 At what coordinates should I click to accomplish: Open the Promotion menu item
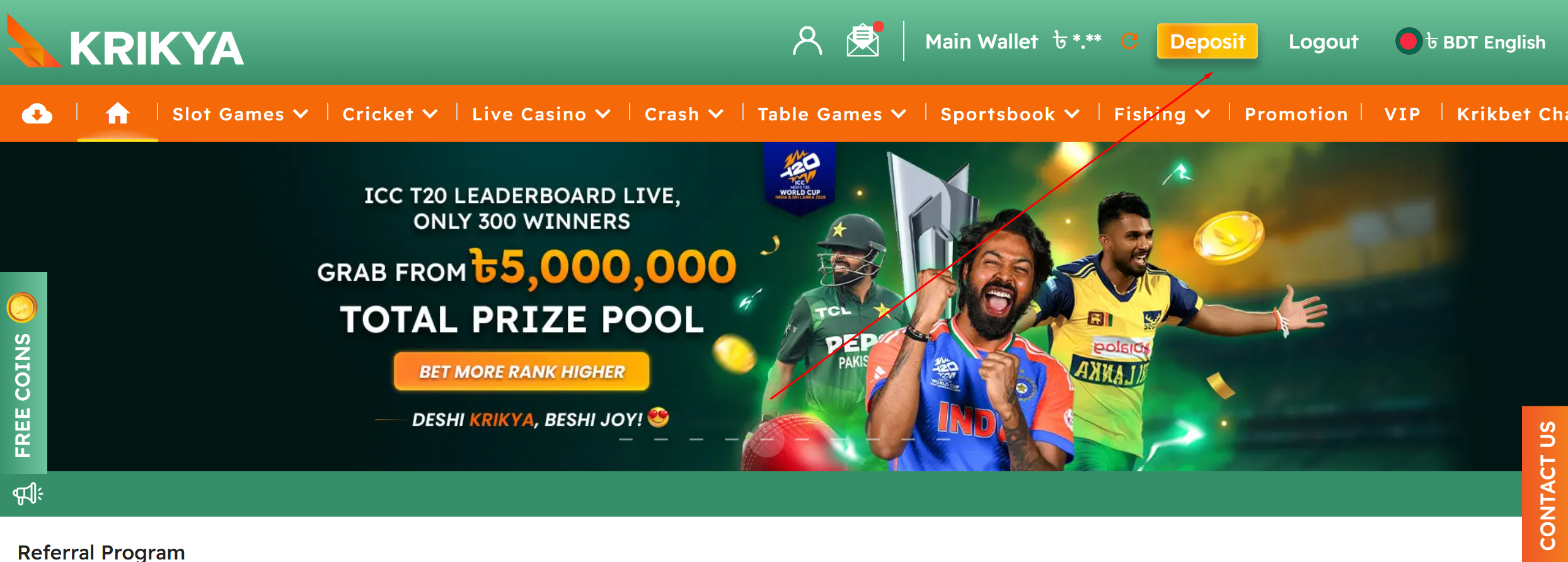click(x=1296, y=114)
